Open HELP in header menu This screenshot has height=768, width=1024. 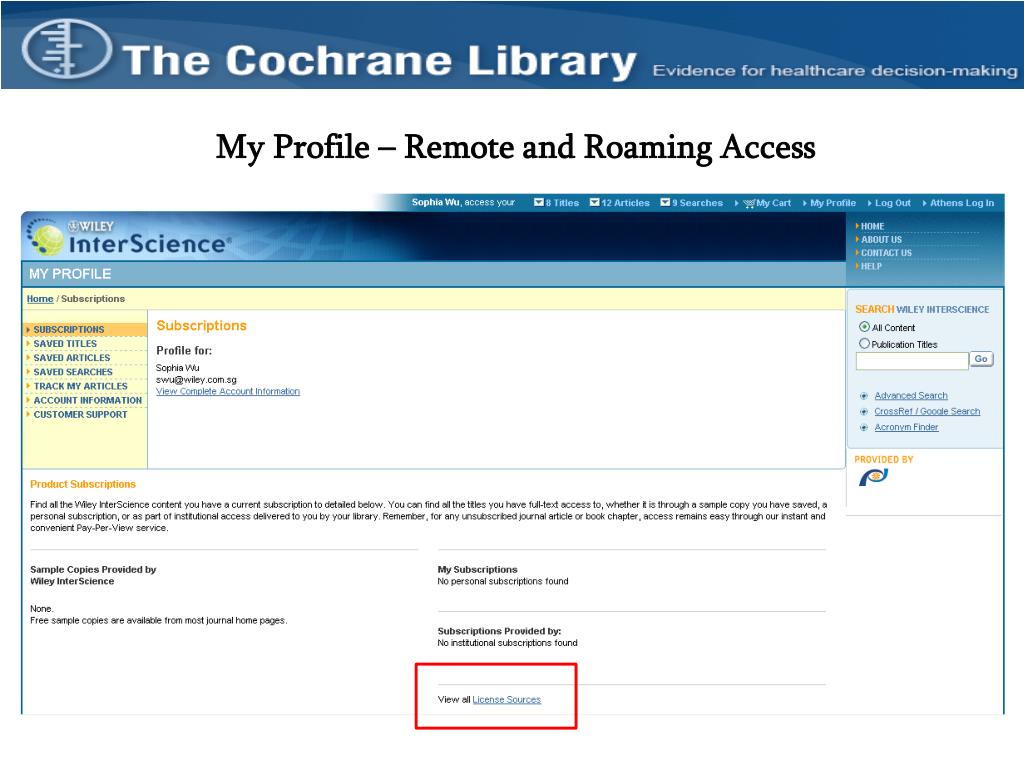[871, 266]
